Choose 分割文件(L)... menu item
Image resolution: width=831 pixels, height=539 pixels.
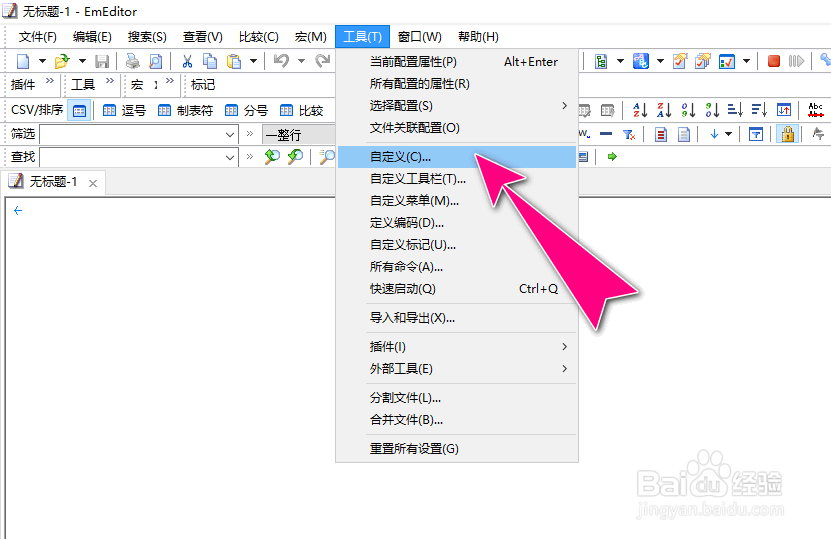(457, 398)
